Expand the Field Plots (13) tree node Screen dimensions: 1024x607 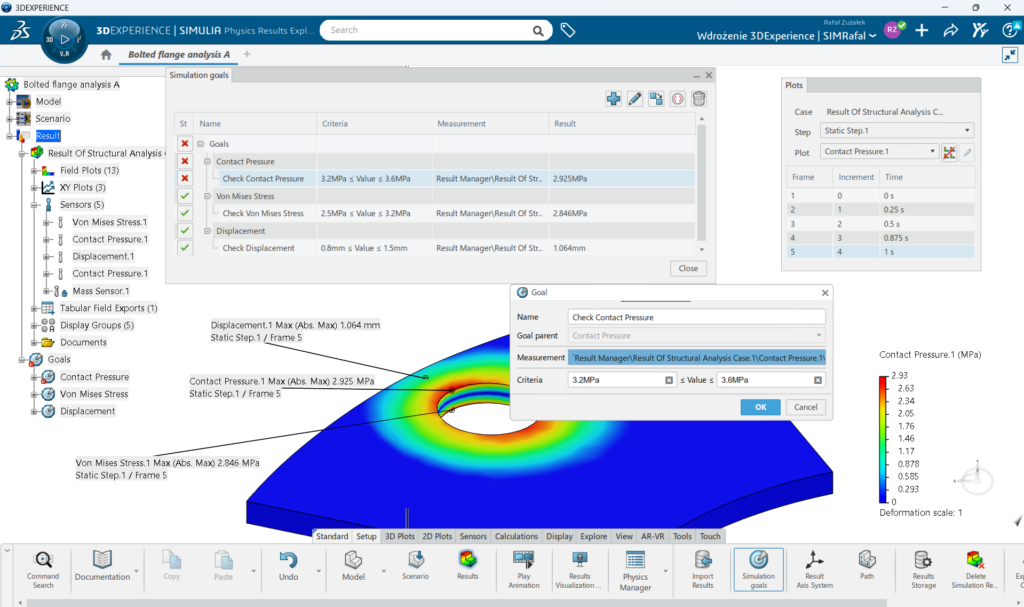(34, 170)
